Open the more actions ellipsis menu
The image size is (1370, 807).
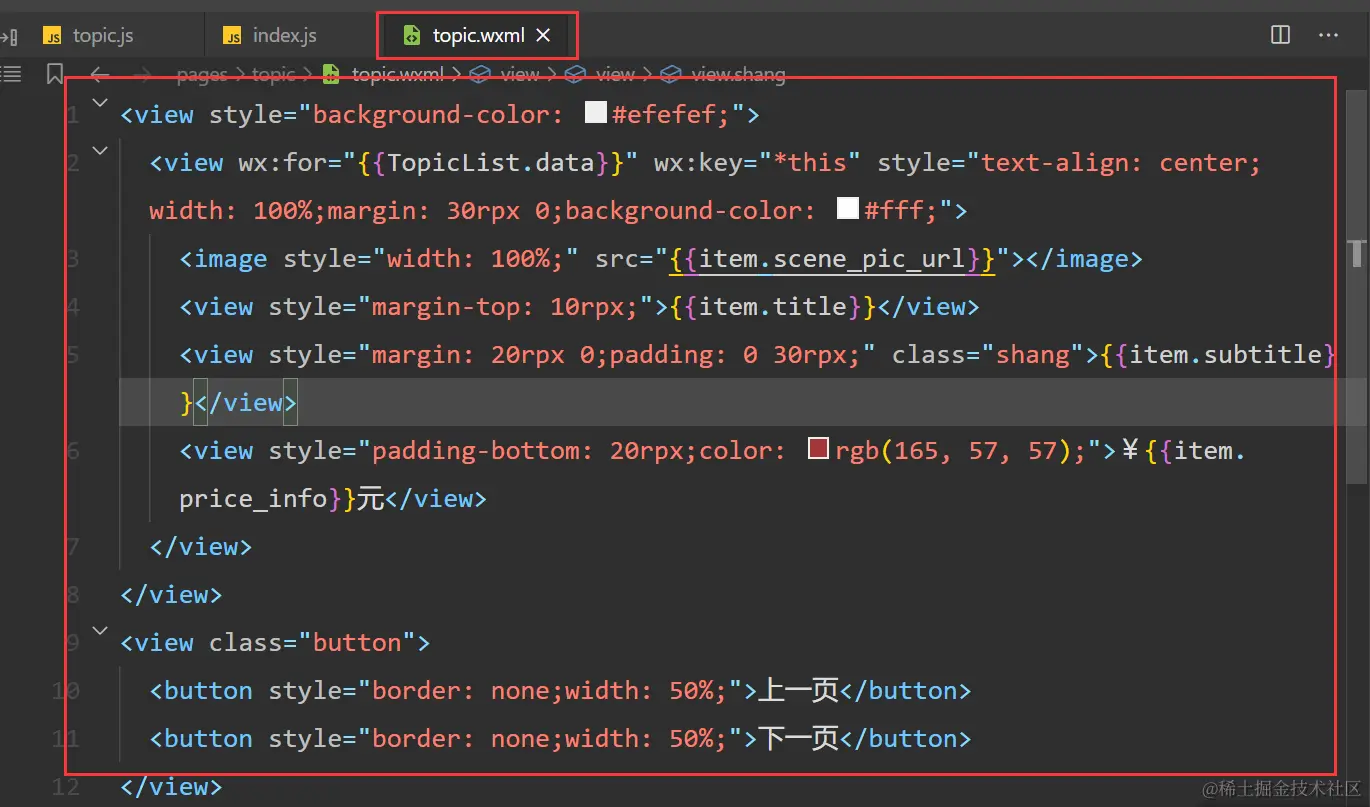(x=1329, y=35)
